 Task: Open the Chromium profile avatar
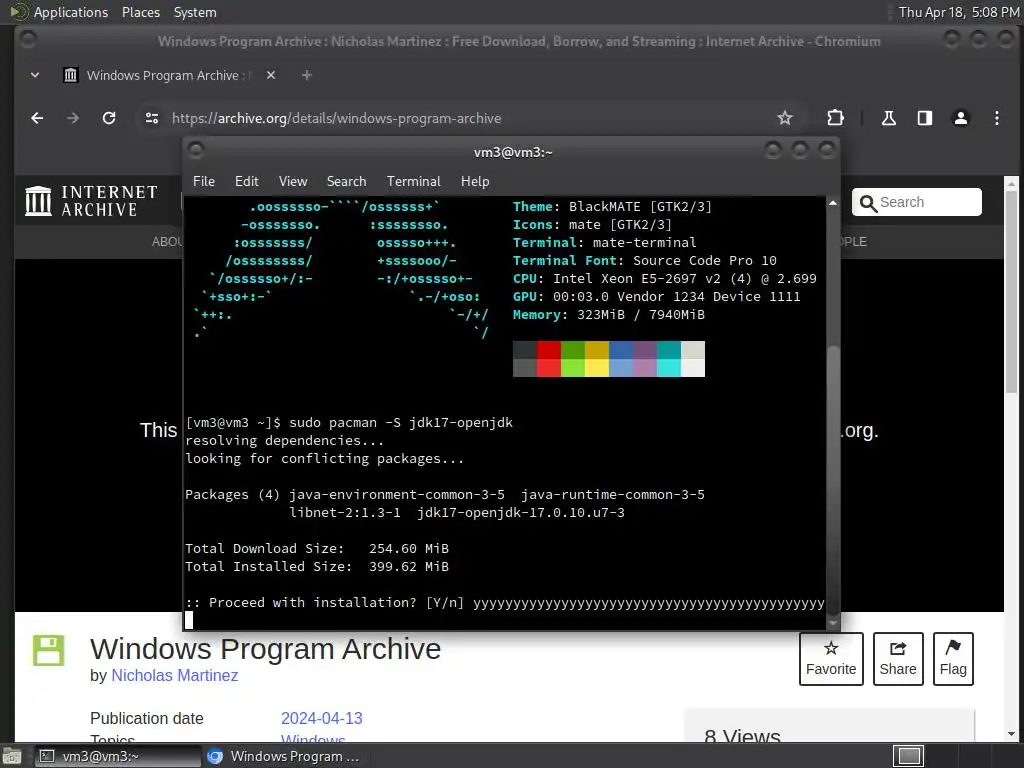[961, 118]
